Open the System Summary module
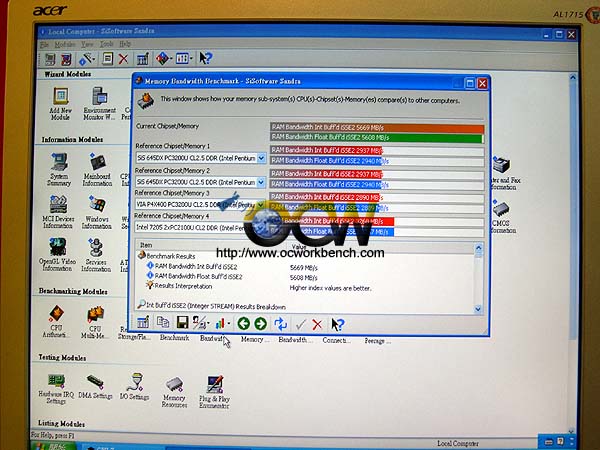Screen dimensions: 600x450 click(59, 169)
